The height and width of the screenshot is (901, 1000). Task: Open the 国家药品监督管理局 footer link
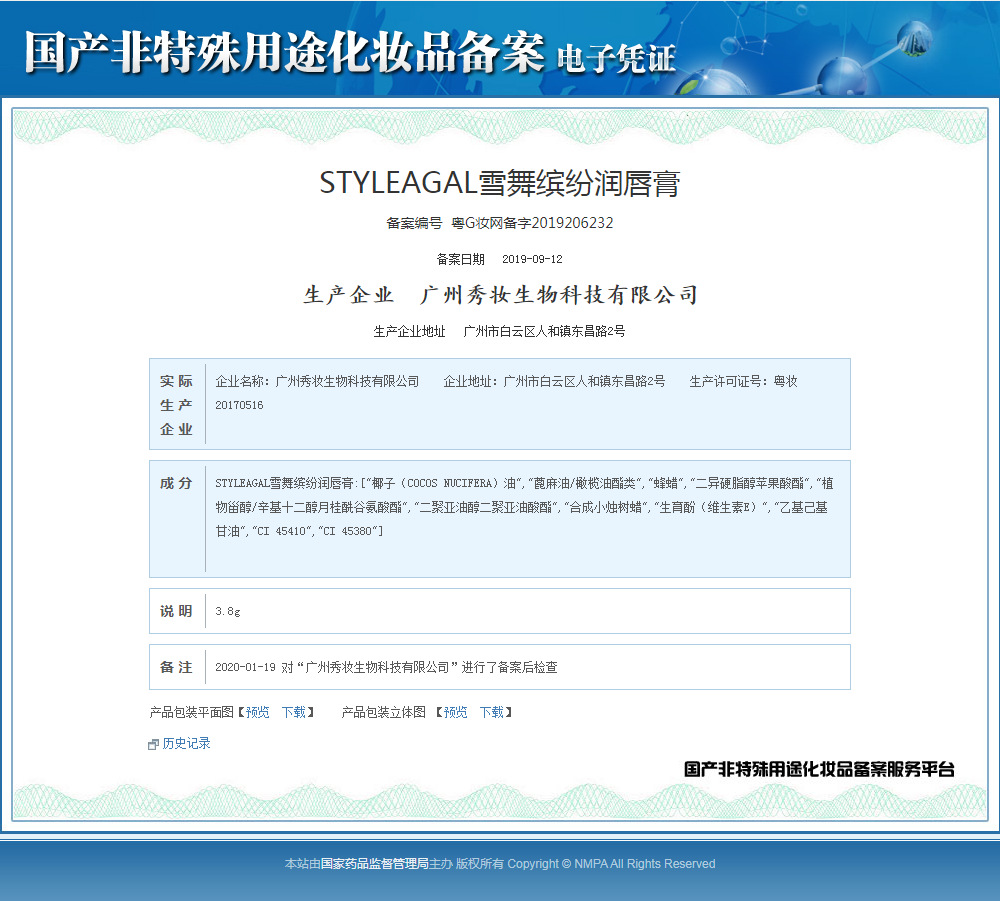[374, 864]
